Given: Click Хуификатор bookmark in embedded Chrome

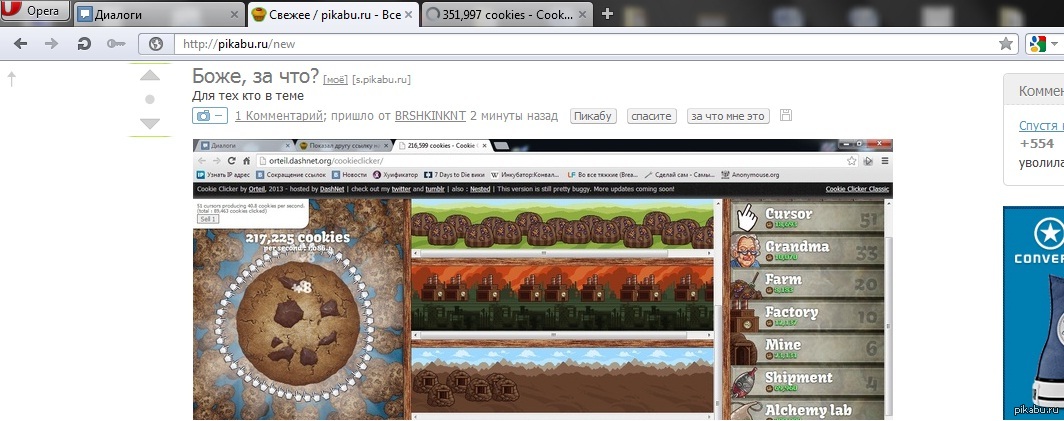Looking at the screenshot, I should (395, 175).
